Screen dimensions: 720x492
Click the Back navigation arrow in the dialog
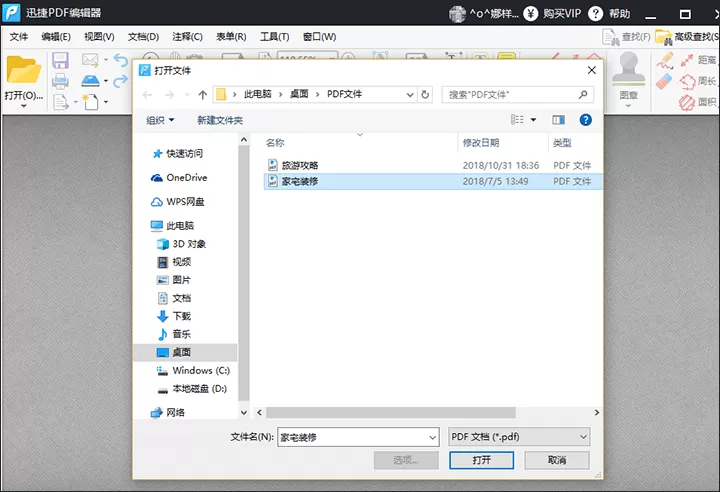click(147, 95)
